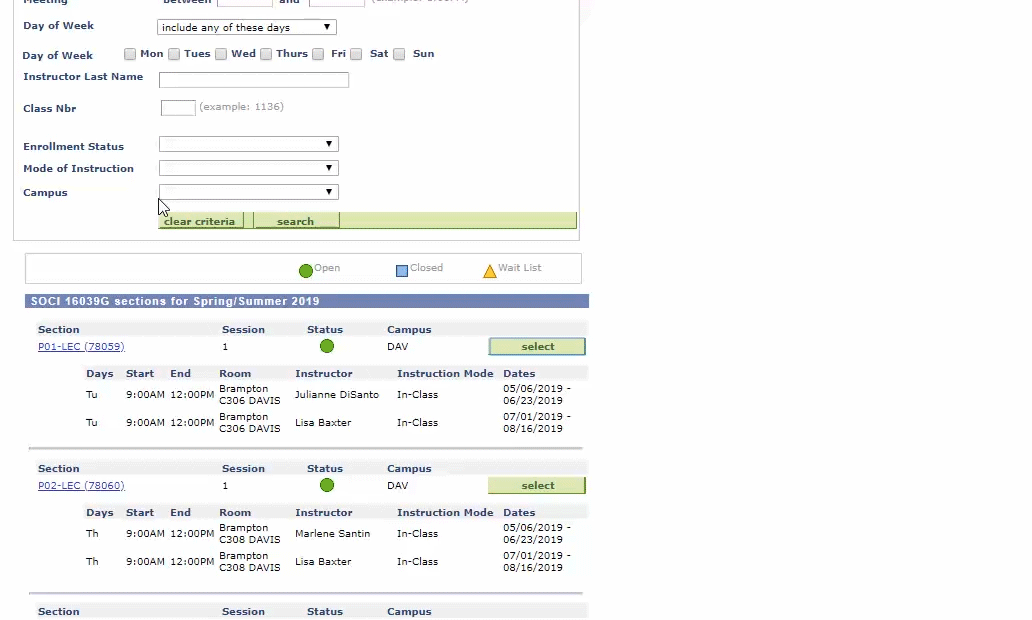Viewport: 1032px width, 620px height.
Task: Click the (example: 1136) hint text
Action: [242, 107]
